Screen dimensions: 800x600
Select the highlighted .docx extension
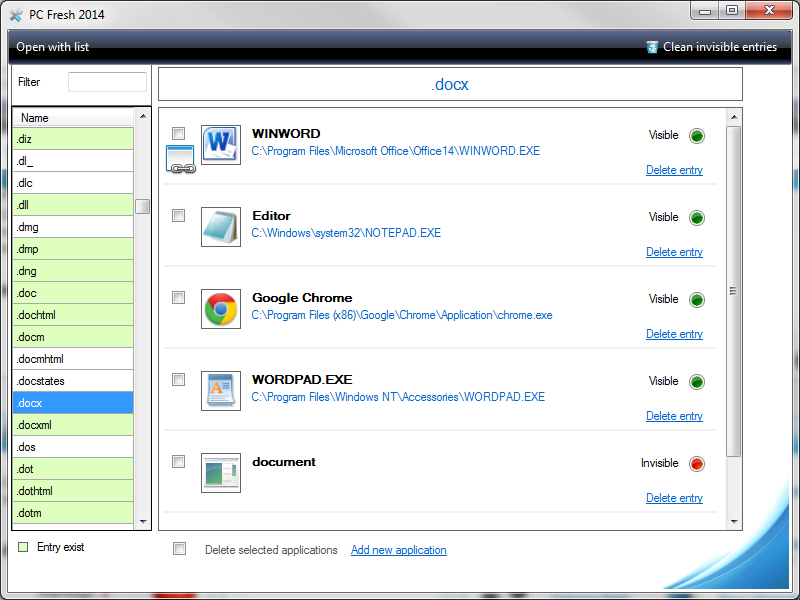click(x=73, y=403)
